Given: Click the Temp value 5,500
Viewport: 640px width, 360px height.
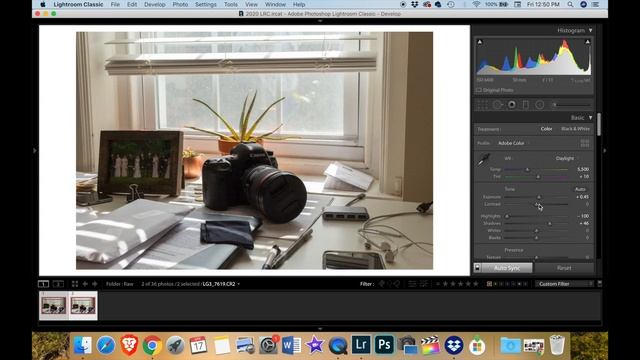Looking at the screenshot, I should coord(583,169).
